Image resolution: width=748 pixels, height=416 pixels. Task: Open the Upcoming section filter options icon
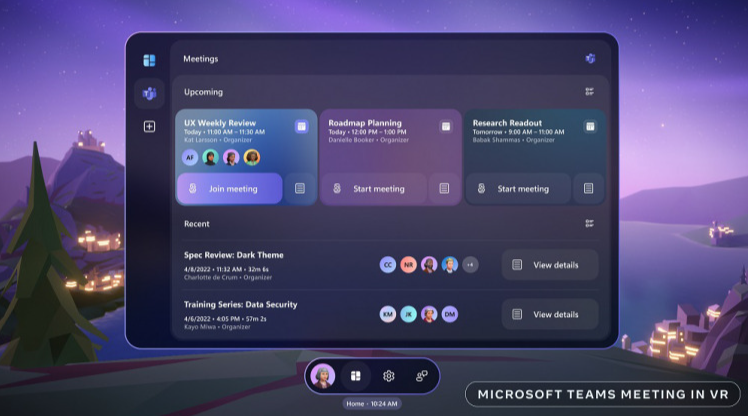(x=590, y=92)
